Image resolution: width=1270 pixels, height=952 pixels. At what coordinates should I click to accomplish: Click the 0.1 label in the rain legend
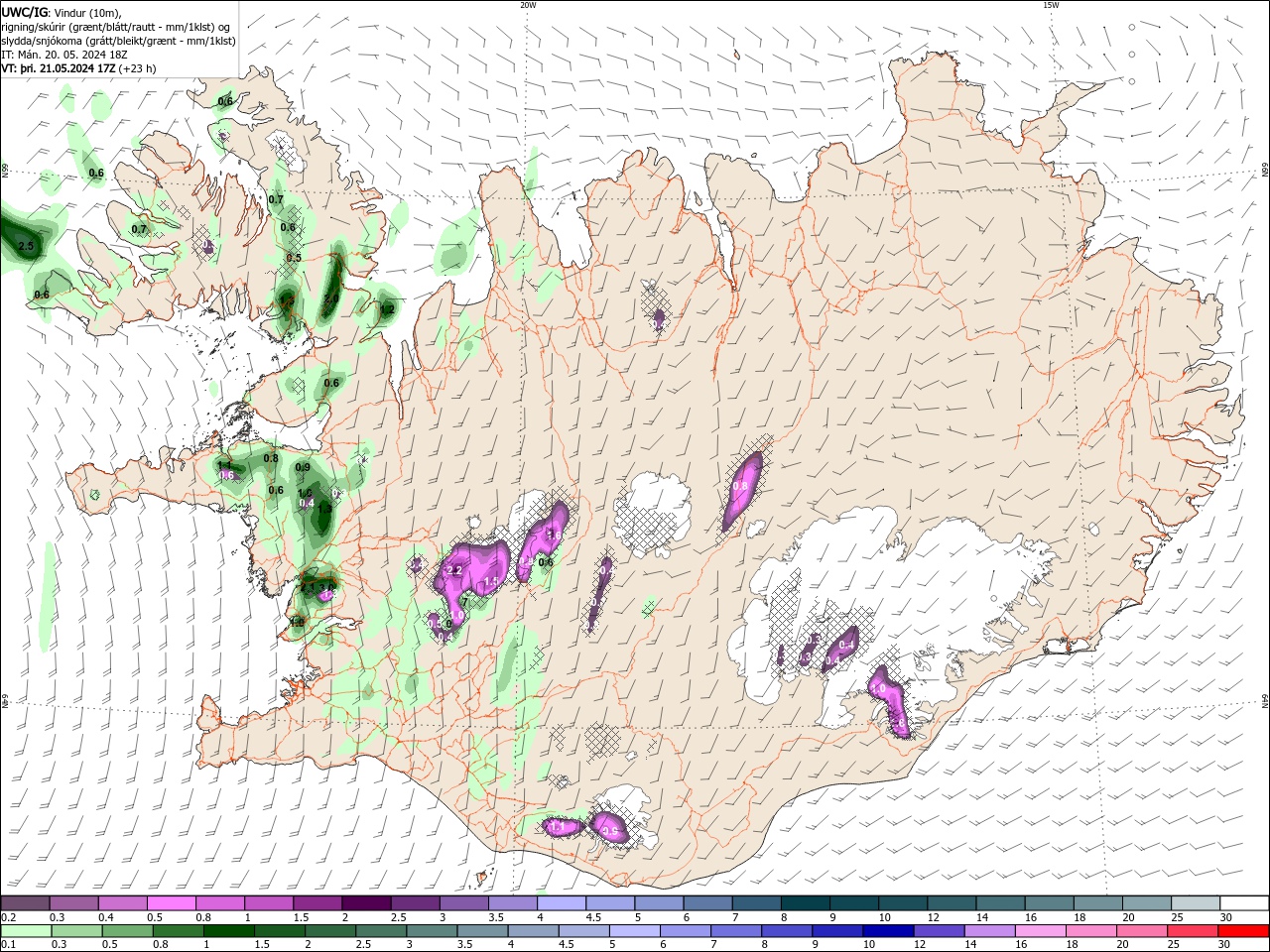(x=8, y=945)
